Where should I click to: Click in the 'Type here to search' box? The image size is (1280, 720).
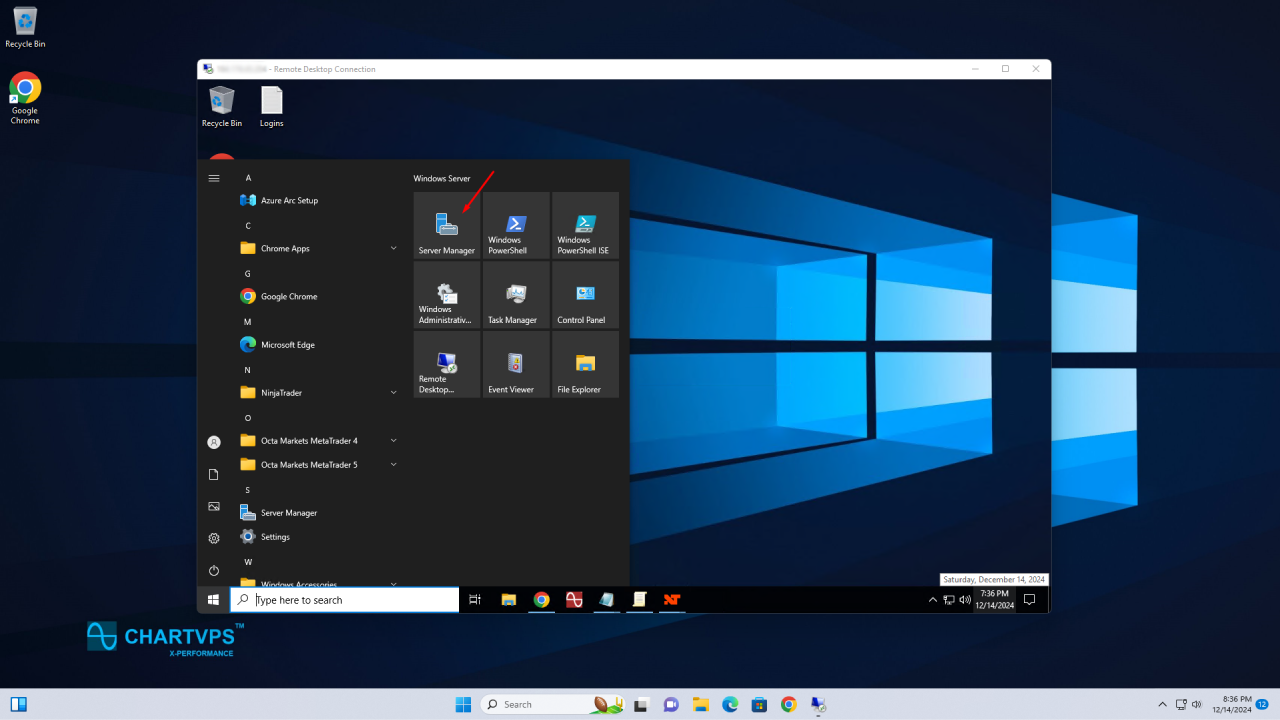pyautogui.click(x=345, y=600)
